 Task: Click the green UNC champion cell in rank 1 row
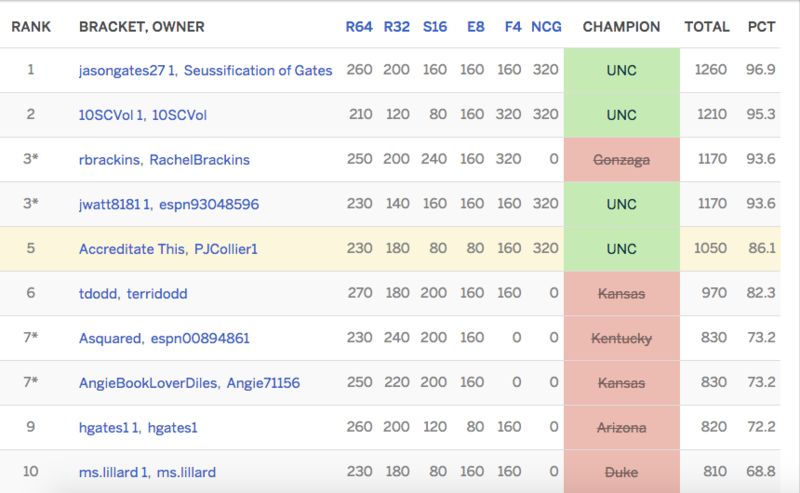coord(621,71)
